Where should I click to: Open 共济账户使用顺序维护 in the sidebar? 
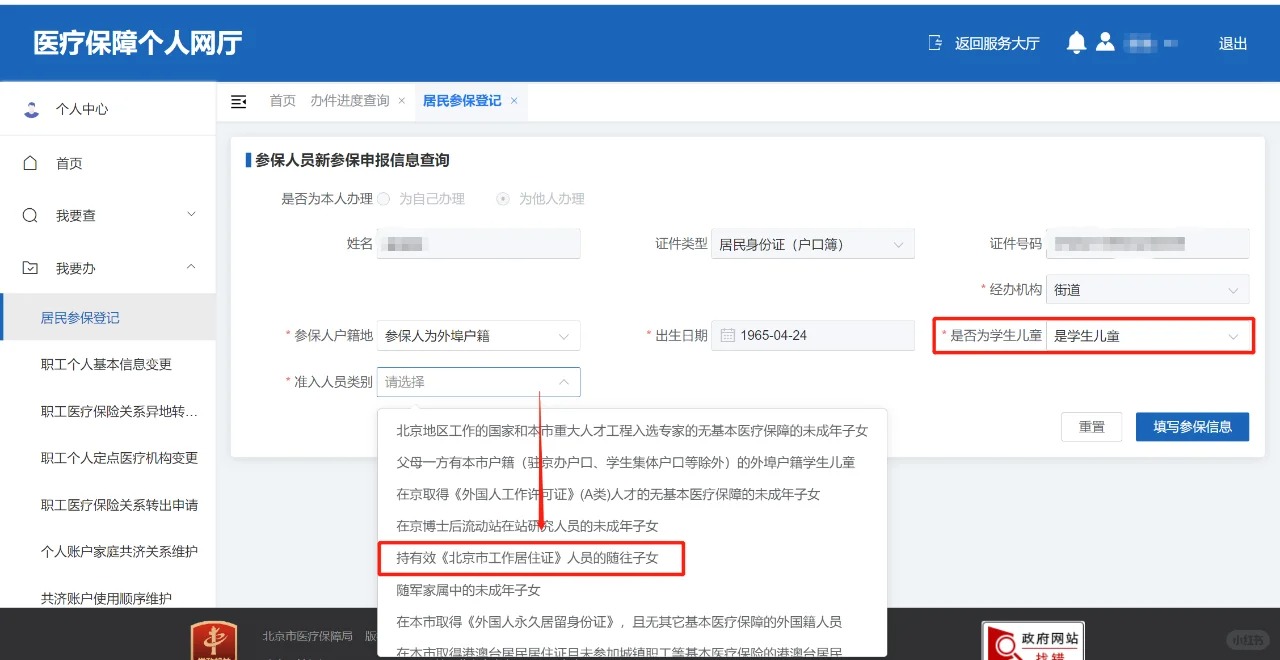coord(108,598)
